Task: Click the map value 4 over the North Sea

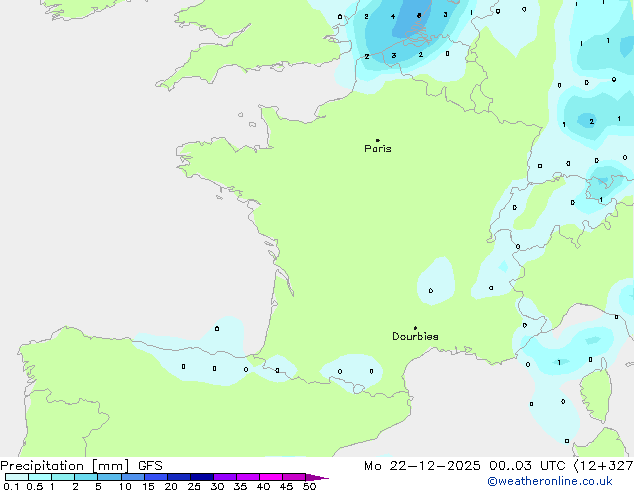Action: click(393, 17)
